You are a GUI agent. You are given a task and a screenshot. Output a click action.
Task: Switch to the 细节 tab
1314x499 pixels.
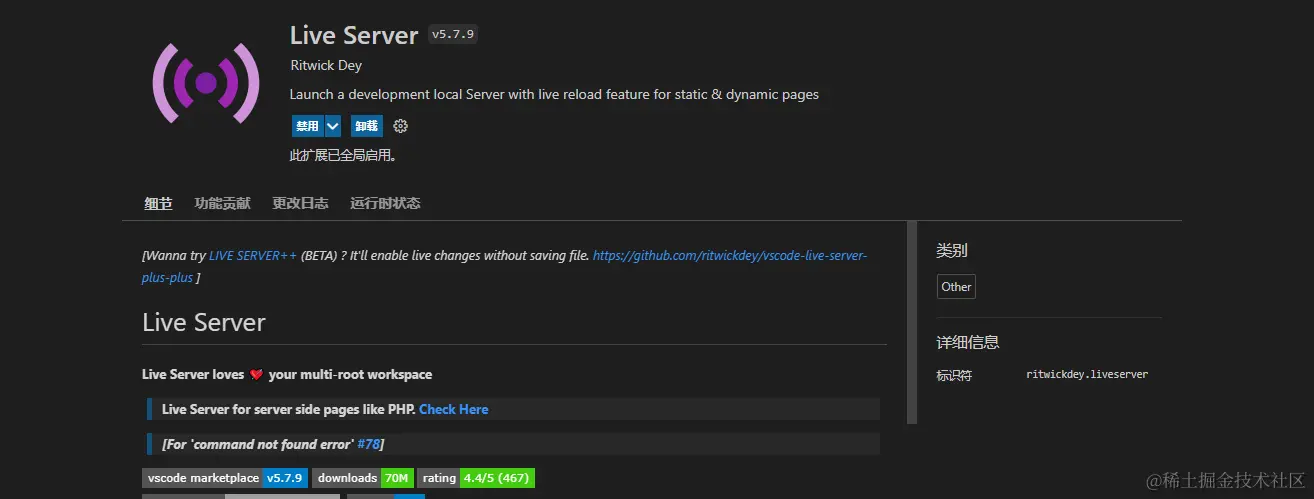point(158,203)
